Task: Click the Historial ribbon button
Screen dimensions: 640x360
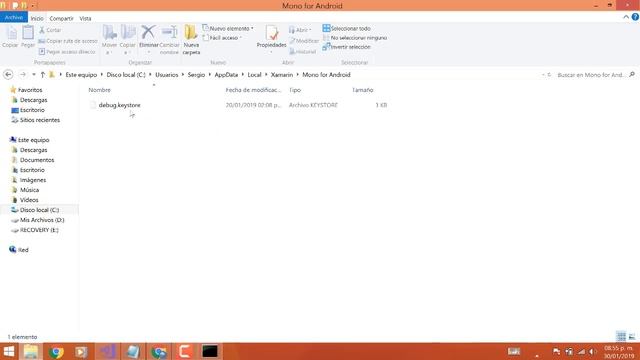Action: pos(302,51)
